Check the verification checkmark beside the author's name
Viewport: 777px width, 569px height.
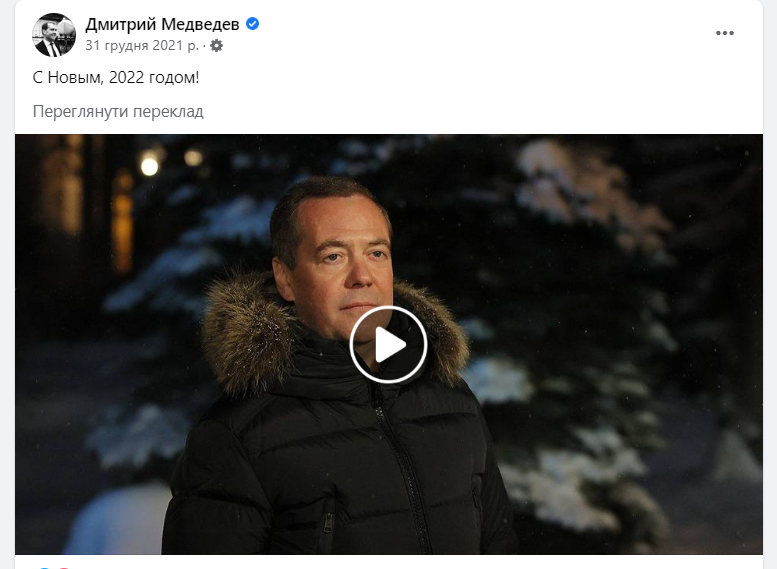point(252,23)
